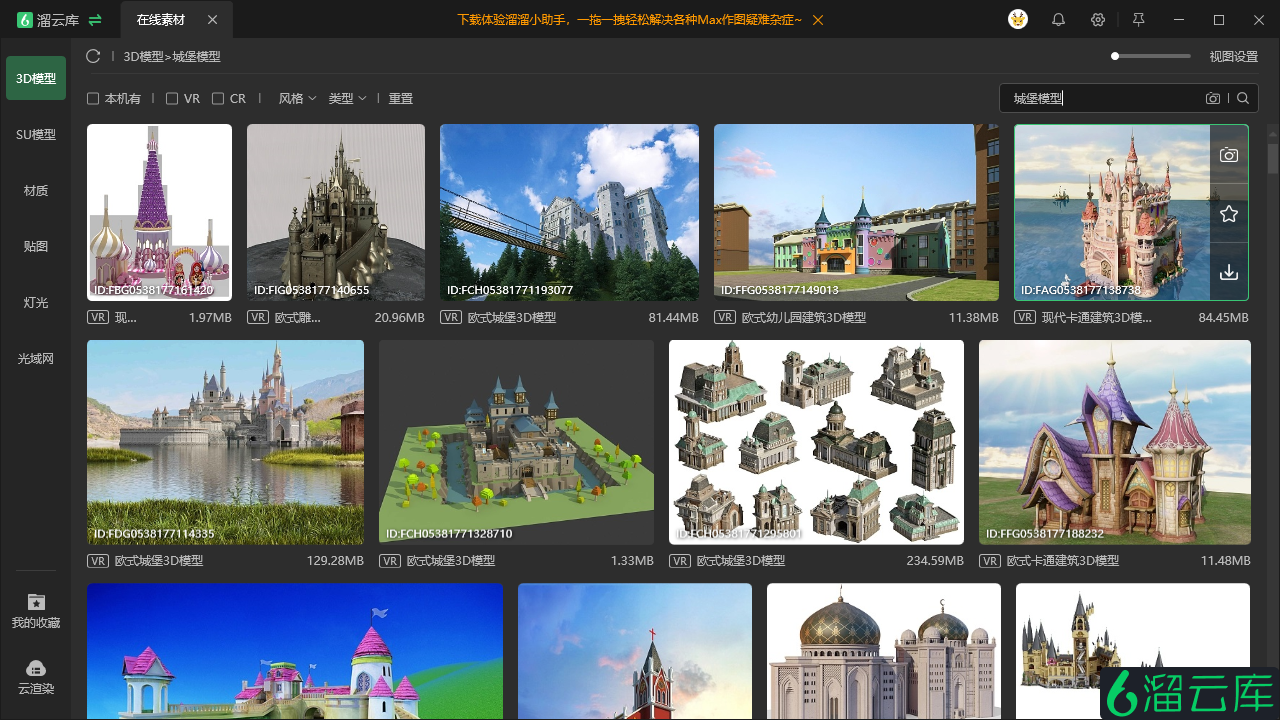Click VR badge next to 欧式雕... title
This screenshot has height=720, width=1280.
258,318
